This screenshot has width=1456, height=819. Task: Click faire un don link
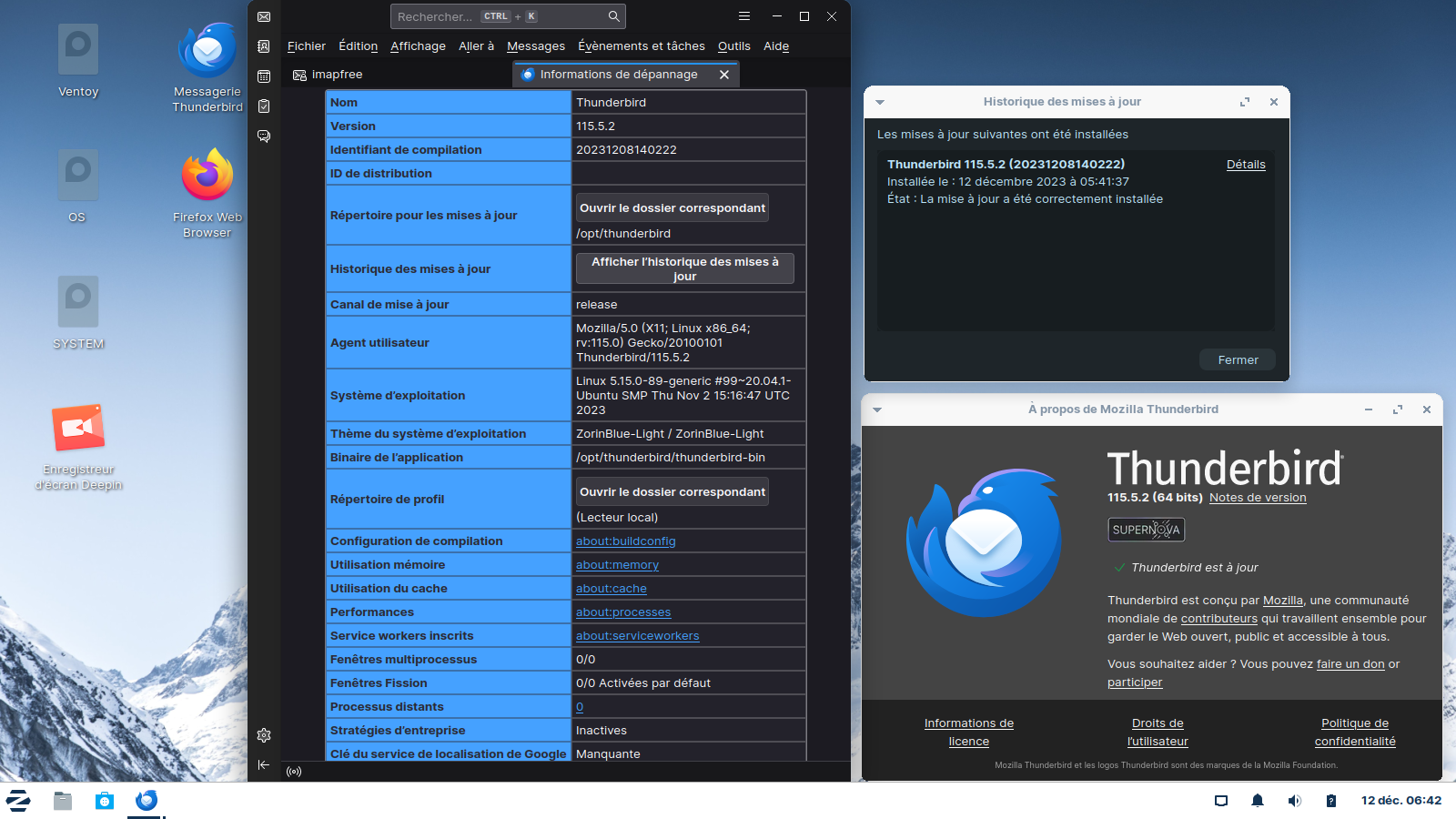click(1350, 664)
